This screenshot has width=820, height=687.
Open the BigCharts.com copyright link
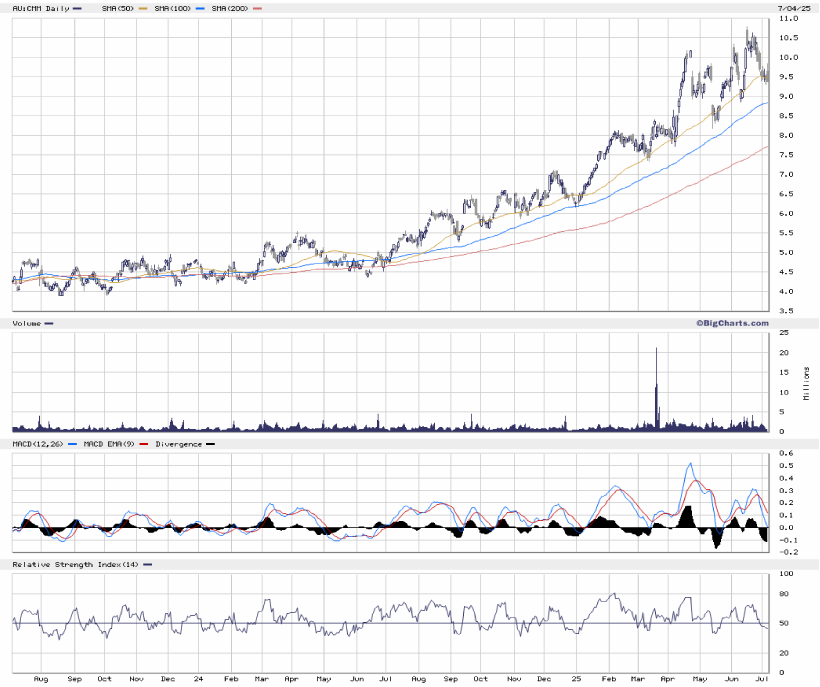coord(731,323)
